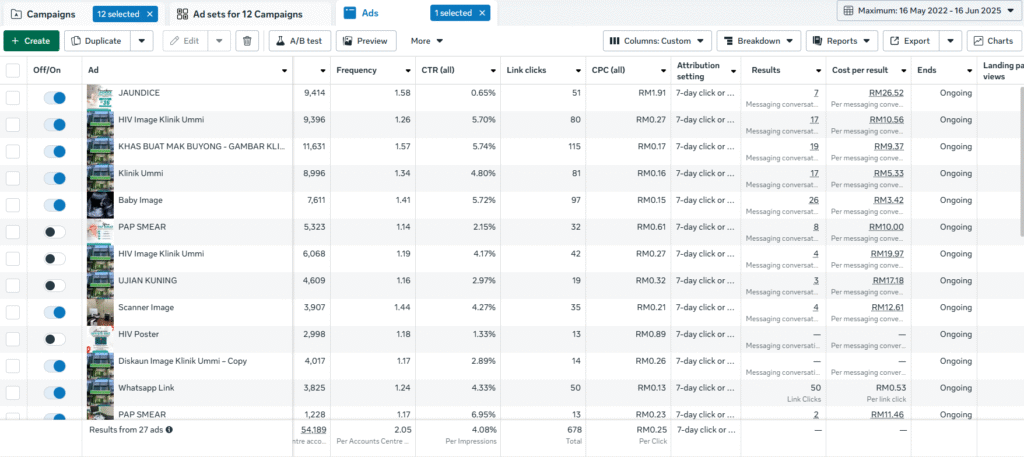Toggle off the JAUNDICE ad
The height and width of the screenshot is (457, 1024).
54,98
